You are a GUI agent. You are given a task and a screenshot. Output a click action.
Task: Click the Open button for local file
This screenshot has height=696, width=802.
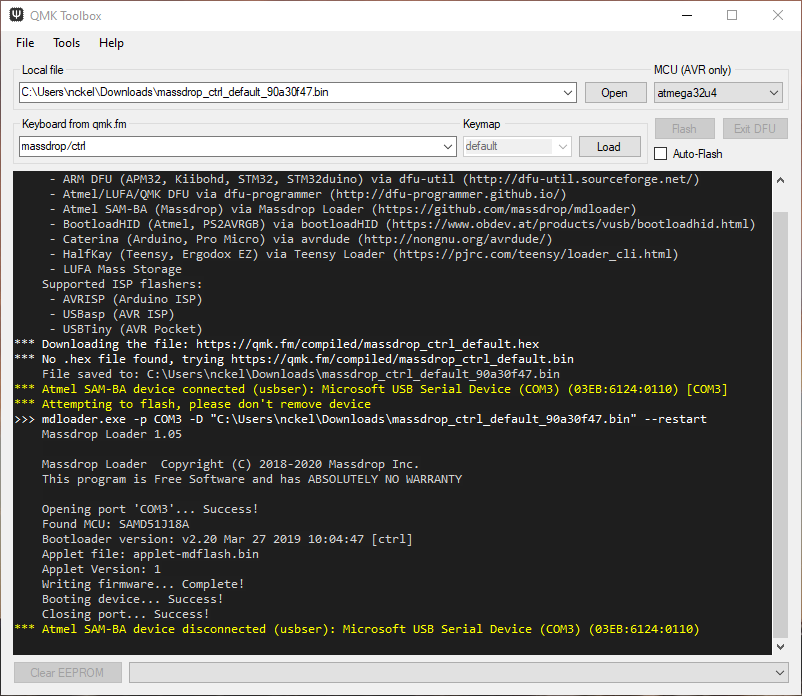coord(615,93)
